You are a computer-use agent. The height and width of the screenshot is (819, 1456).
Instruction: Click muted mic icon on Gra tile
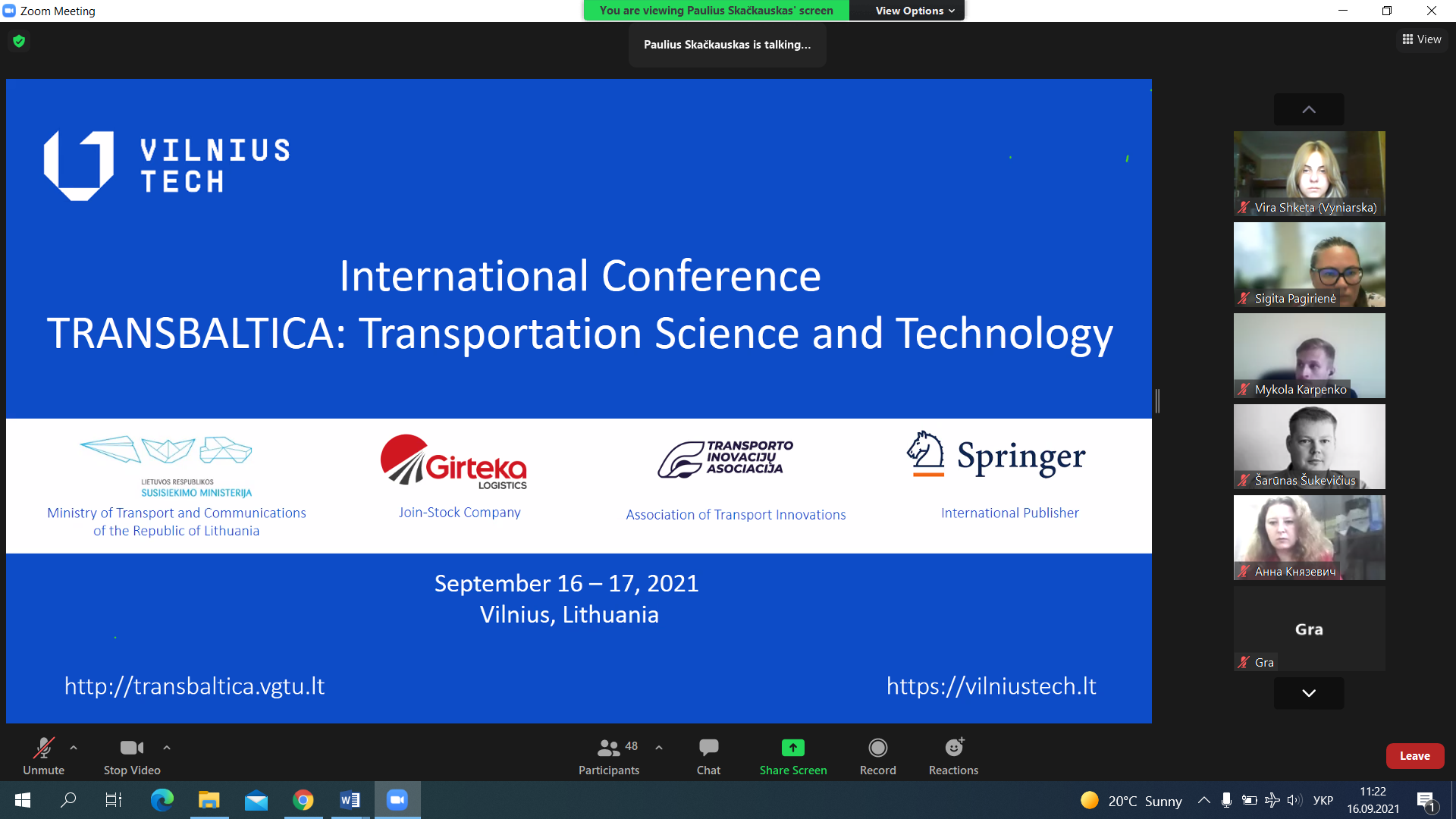click(1244, 662)
